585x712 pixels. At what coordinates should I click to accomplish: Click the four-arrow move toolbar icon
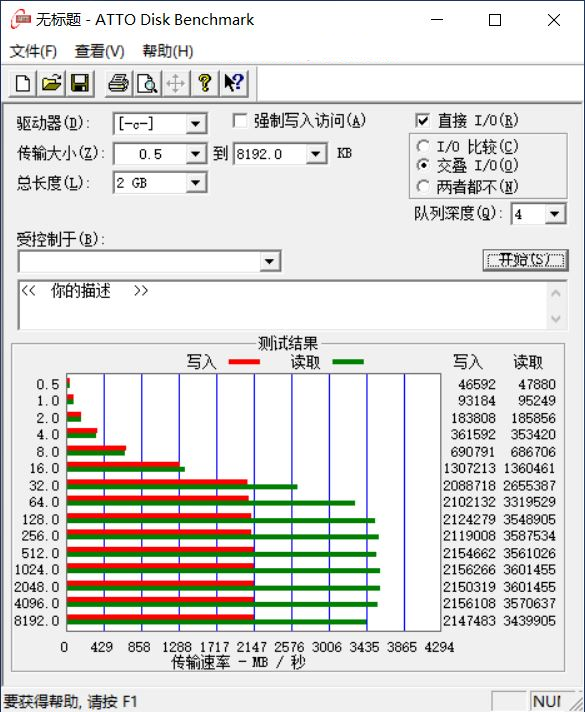pos(176,84)
